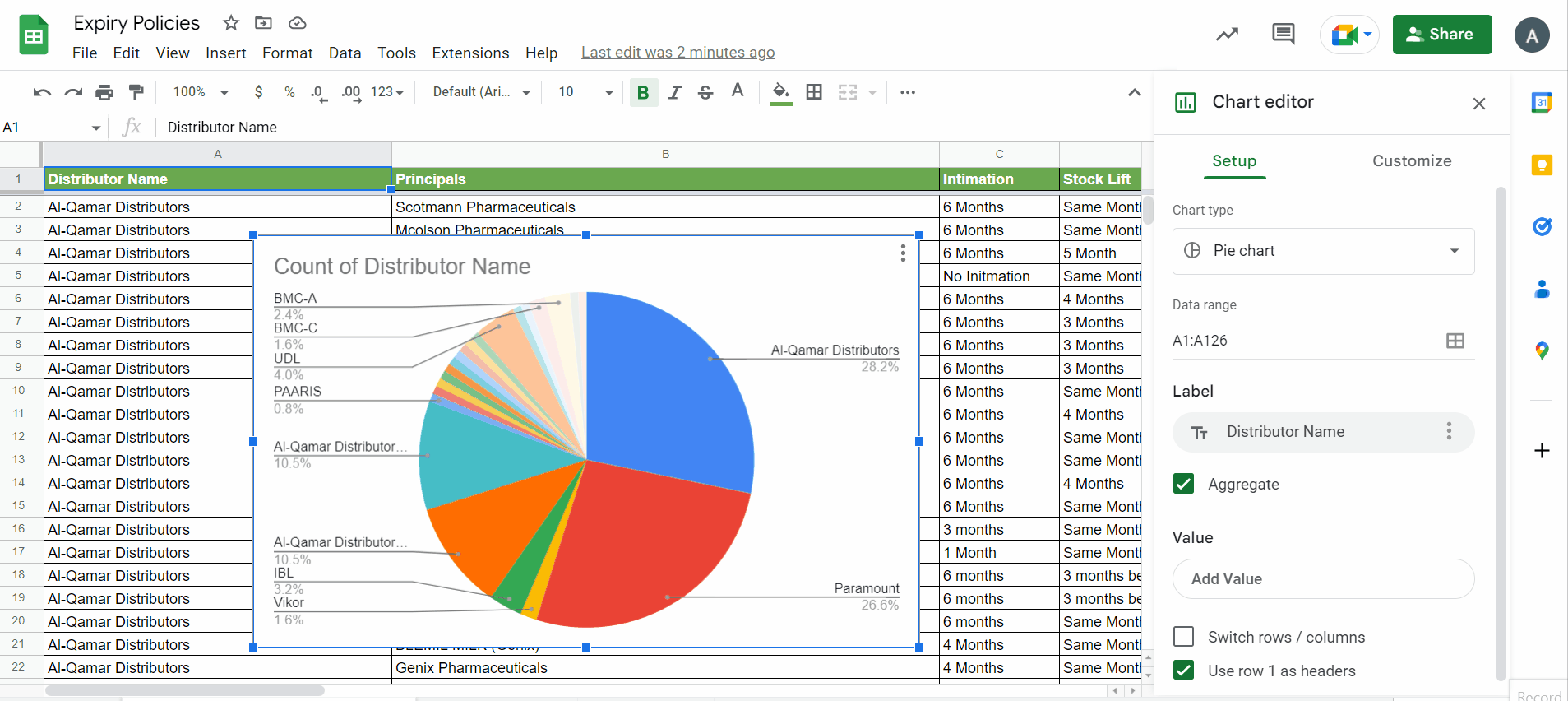Open Google Maps side panel
The height and width of the screenshot is (701, 1568).
pyautogui.click(x=1542, y=351)
